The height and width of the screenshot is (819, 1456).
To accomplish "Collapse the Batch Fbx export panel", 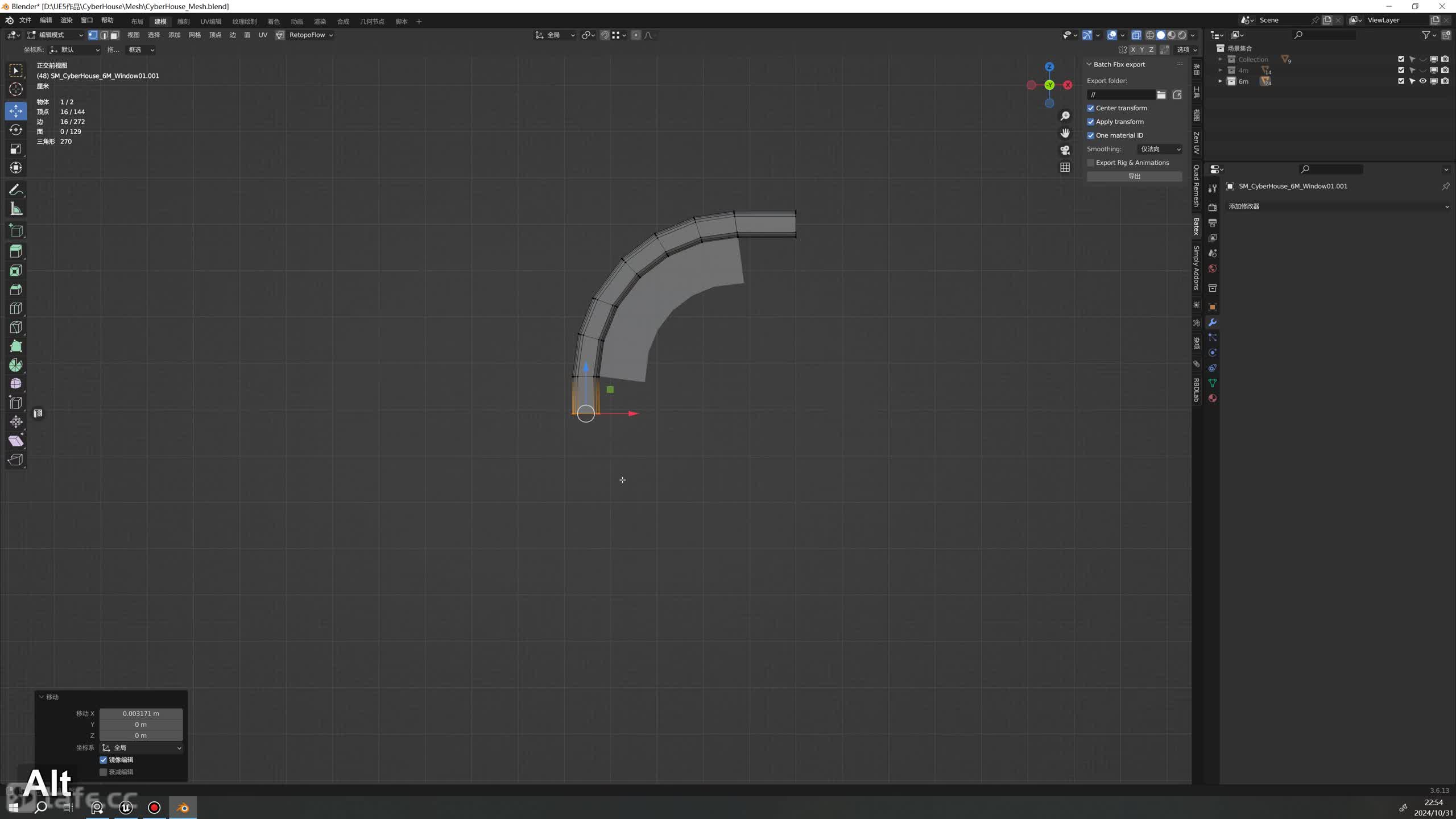I will click(x=1089, y=64).
